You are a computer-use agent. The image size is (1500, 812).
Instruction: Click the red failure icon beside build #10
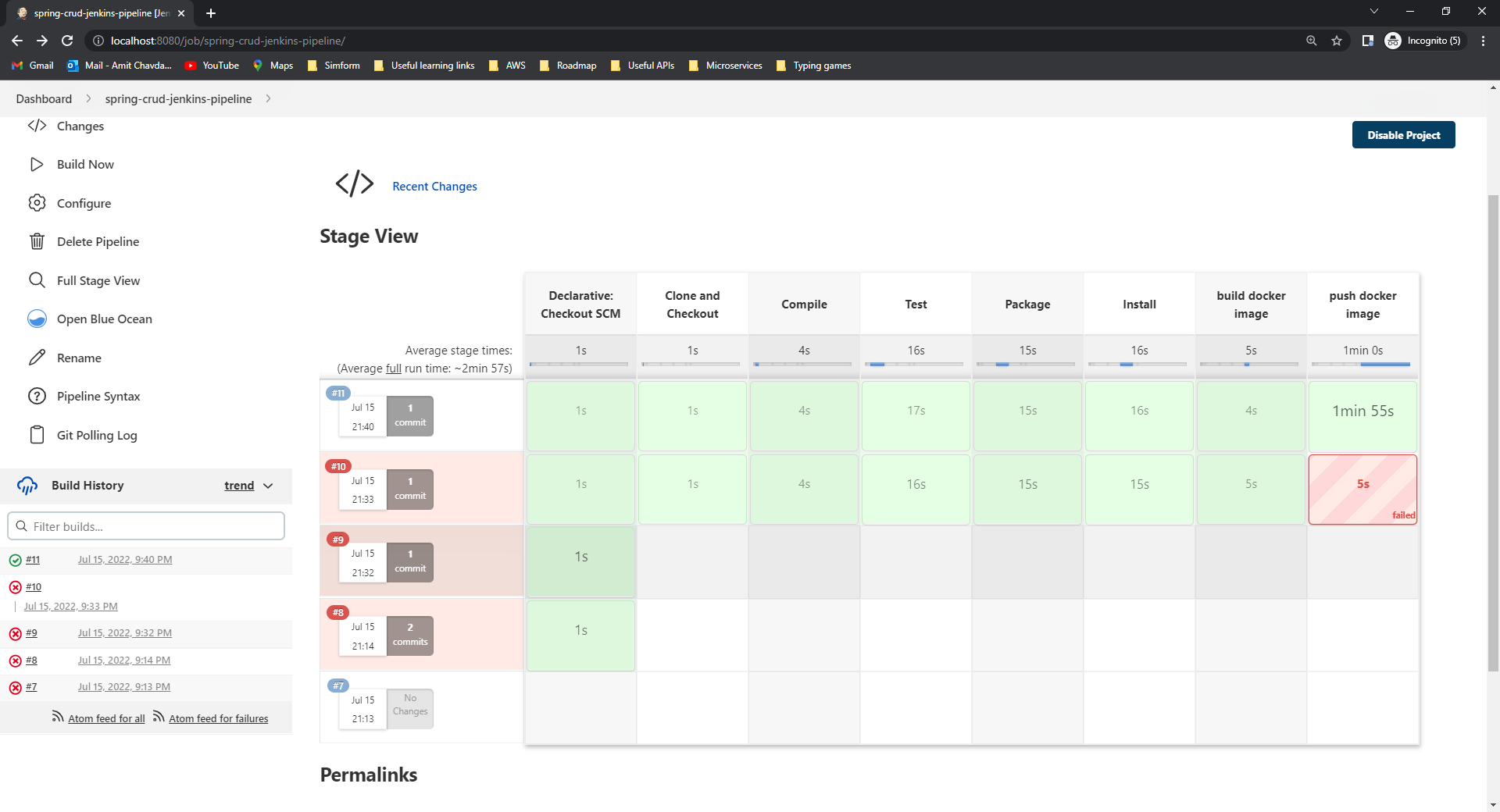pyautogui.click(x=15, y=586)
